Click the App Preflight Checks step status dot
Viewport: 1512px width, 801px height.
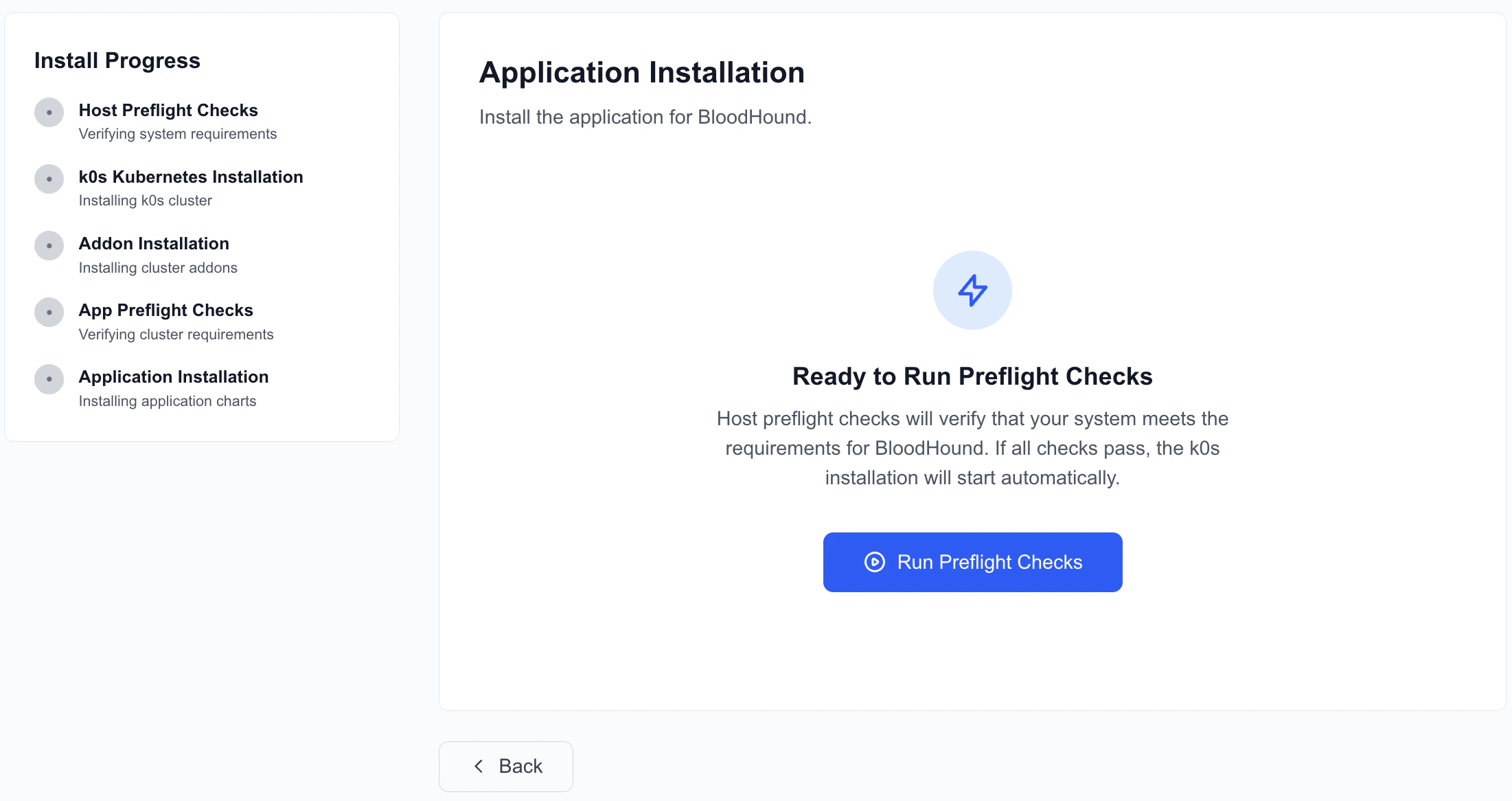49,312
